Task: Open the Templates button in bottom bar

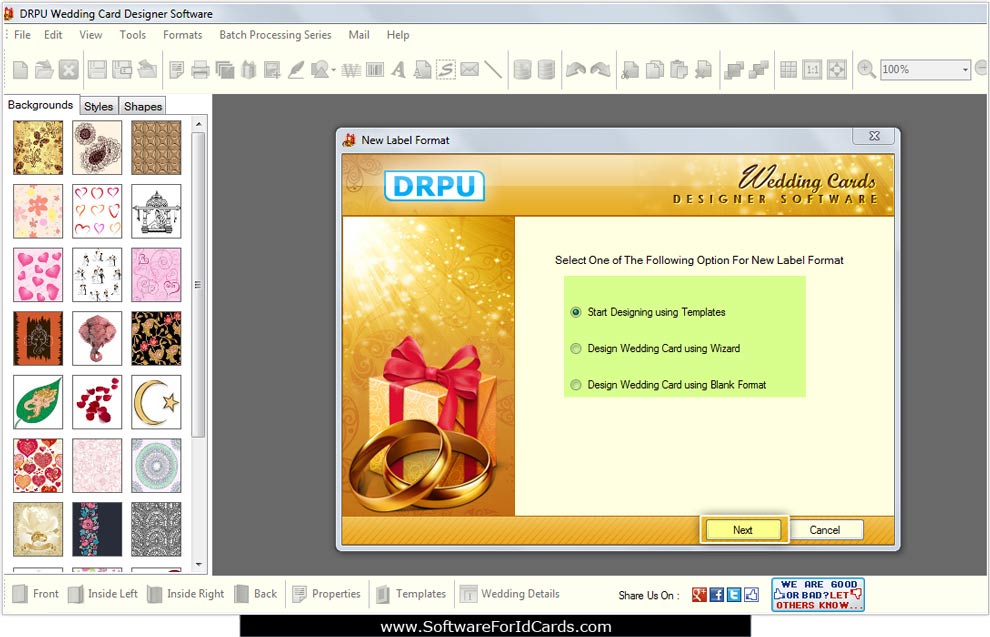Action: 411,593
